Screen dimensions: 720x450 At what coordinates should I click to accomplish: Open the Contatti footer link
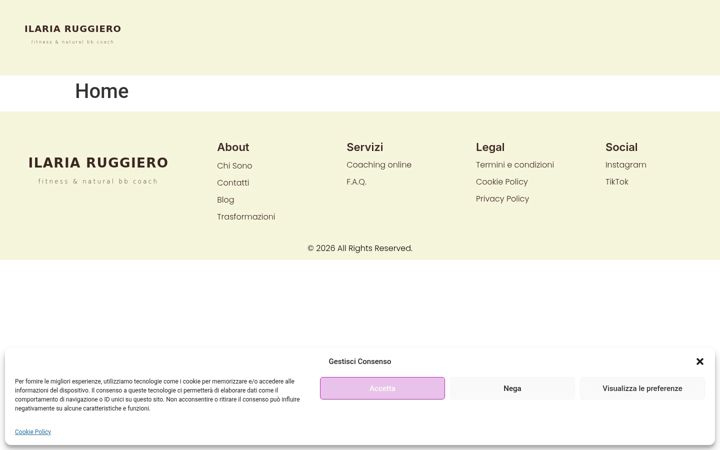[x=233, y=183]
